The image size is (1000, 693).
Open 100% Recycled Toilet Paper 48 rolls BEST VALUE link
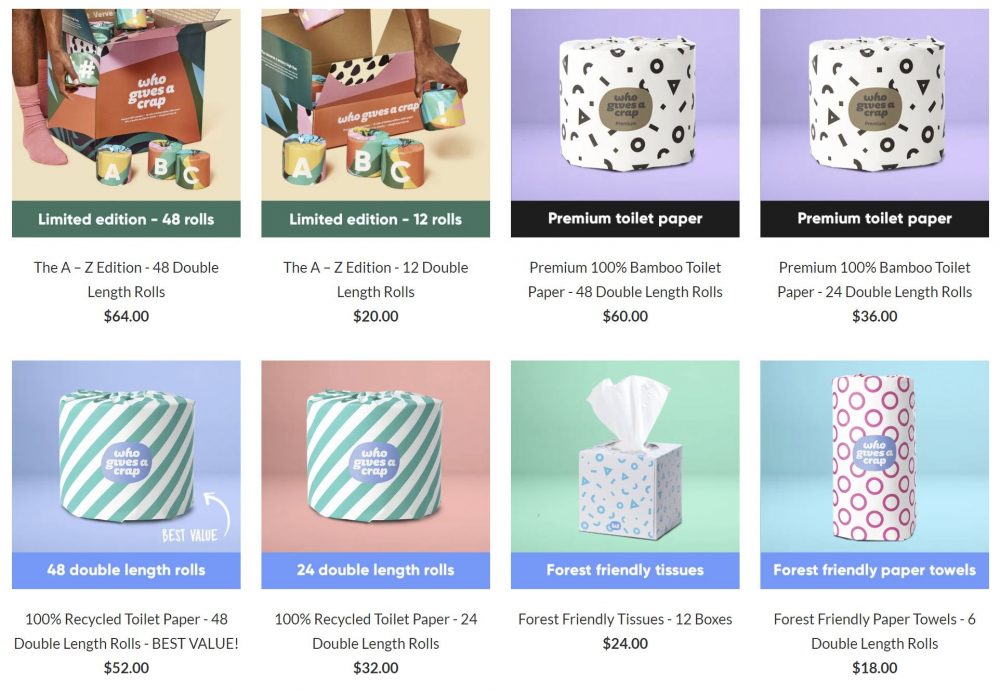point(126,631)
